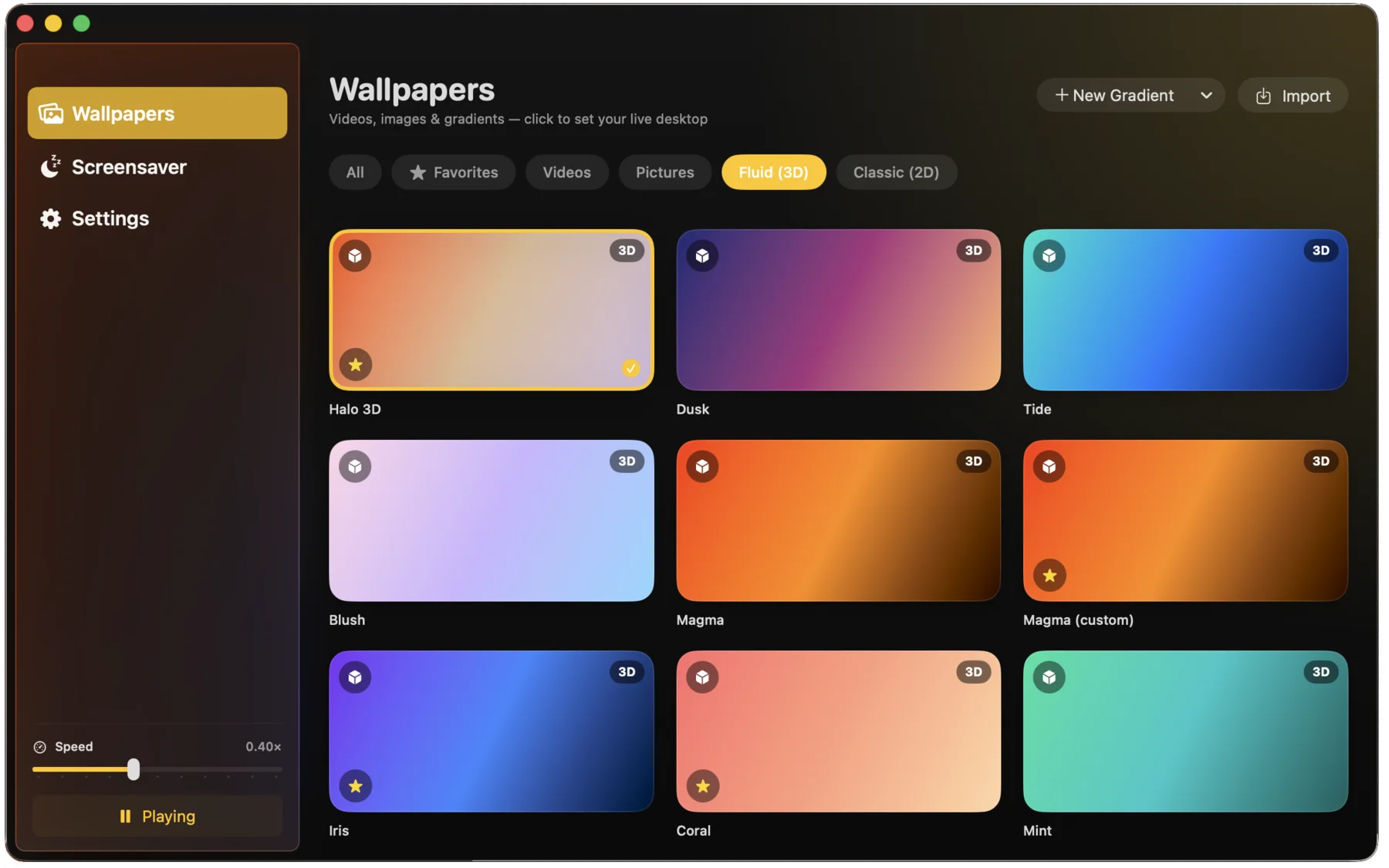
Task: Click the Coral name label
Action: click(x=693, y=830)
